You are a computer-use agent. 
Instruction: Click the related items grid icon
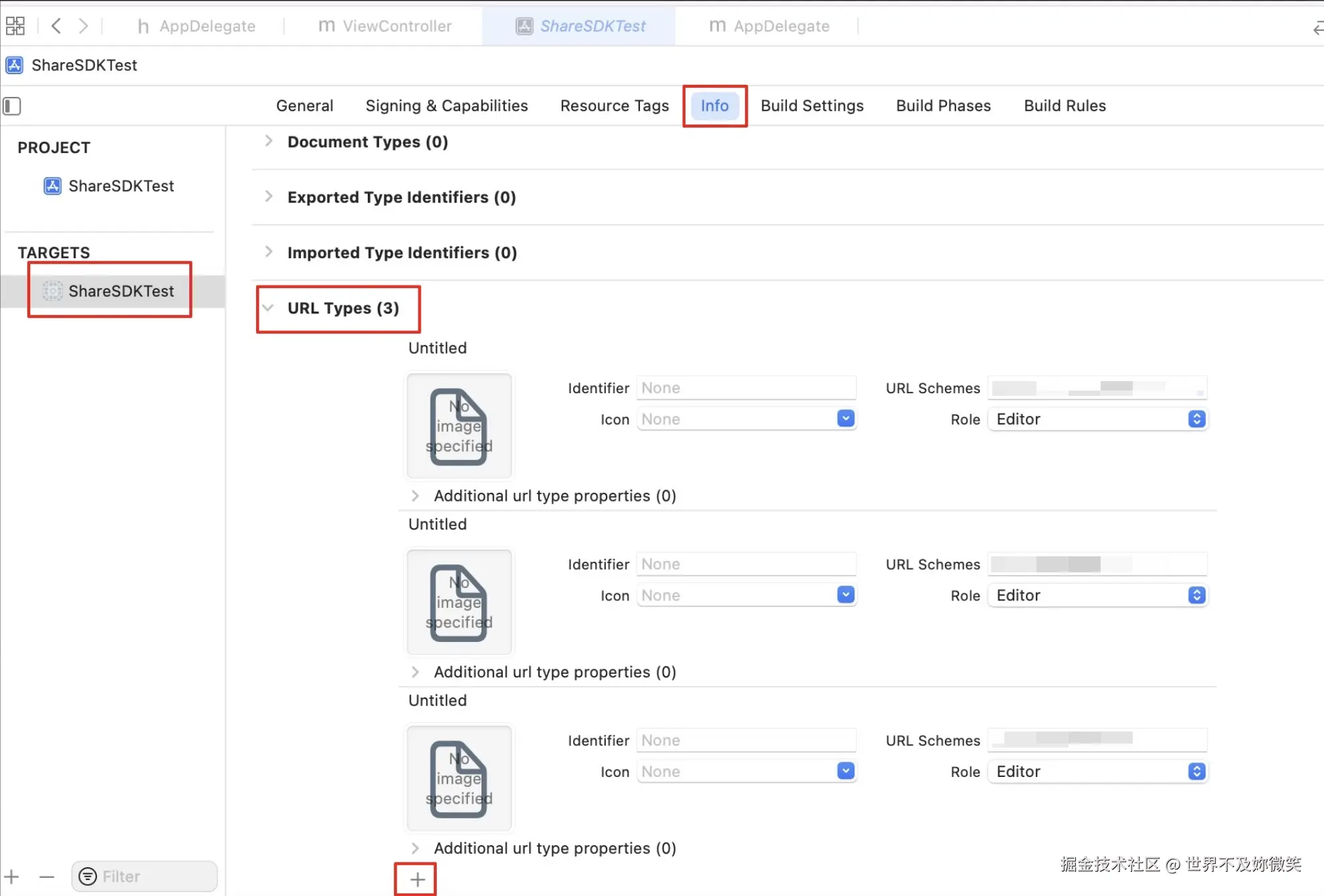point(15,26)
